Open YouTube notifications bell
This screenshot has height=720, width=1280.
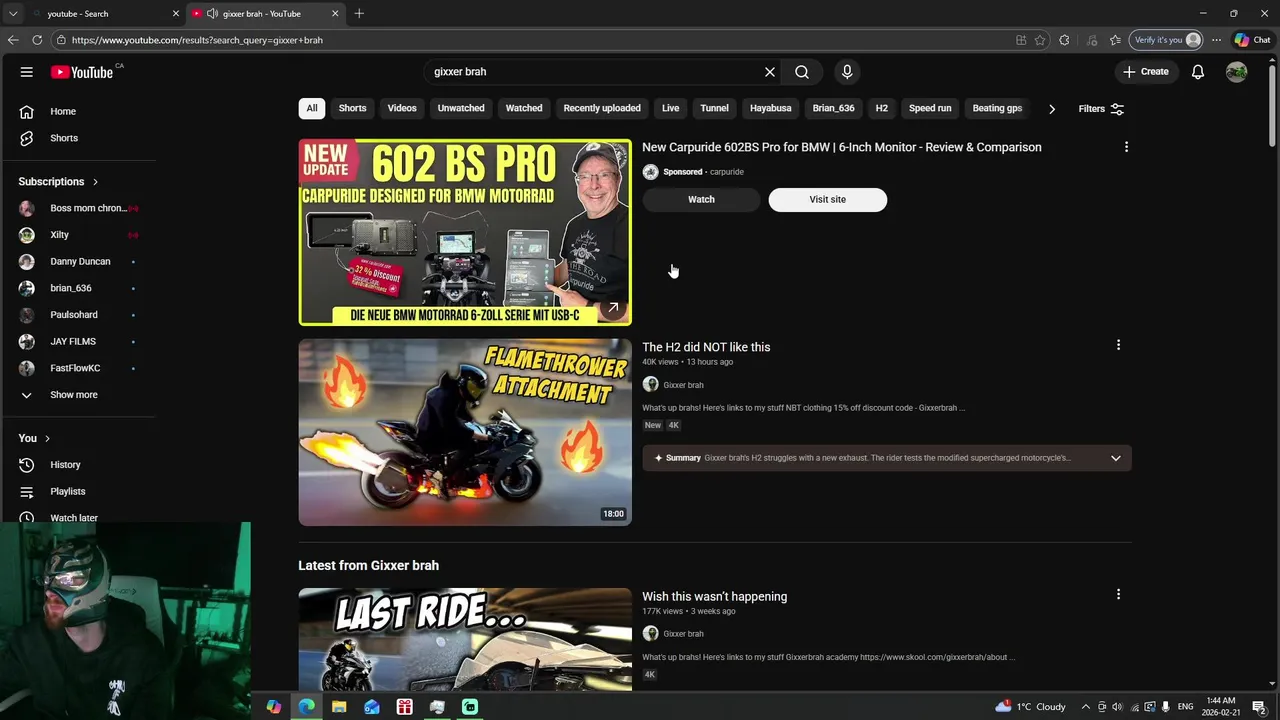click(x=1198, y=72)
